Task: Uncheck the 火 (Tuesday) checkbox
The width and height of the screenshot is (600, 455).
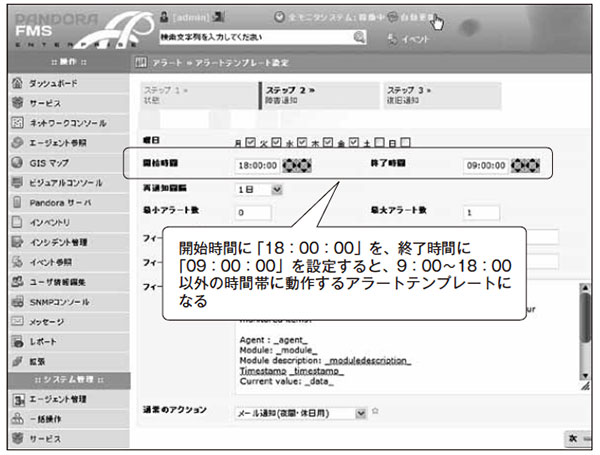Action: click(x=276, y=142)
